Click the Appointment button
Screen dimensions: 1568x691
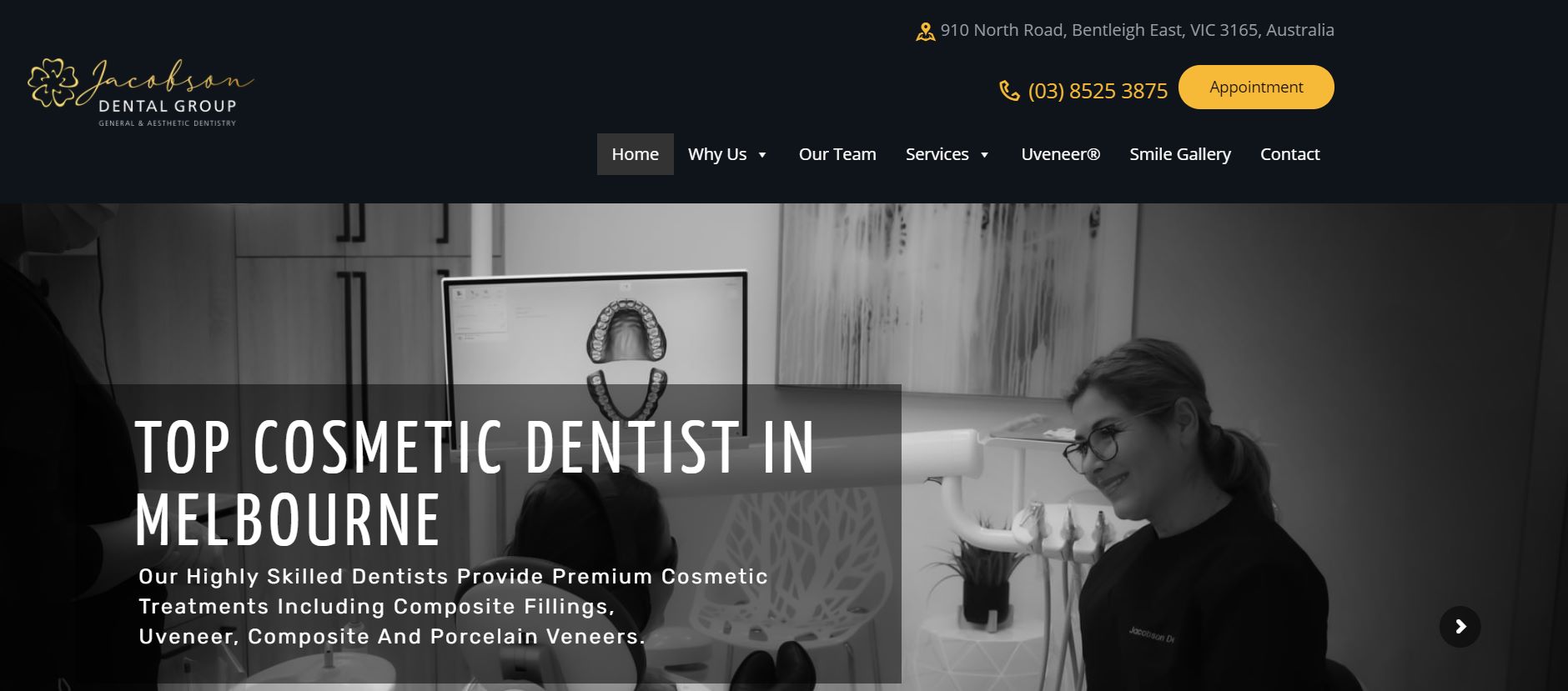pyautogui.click(x=1256, y=87)
